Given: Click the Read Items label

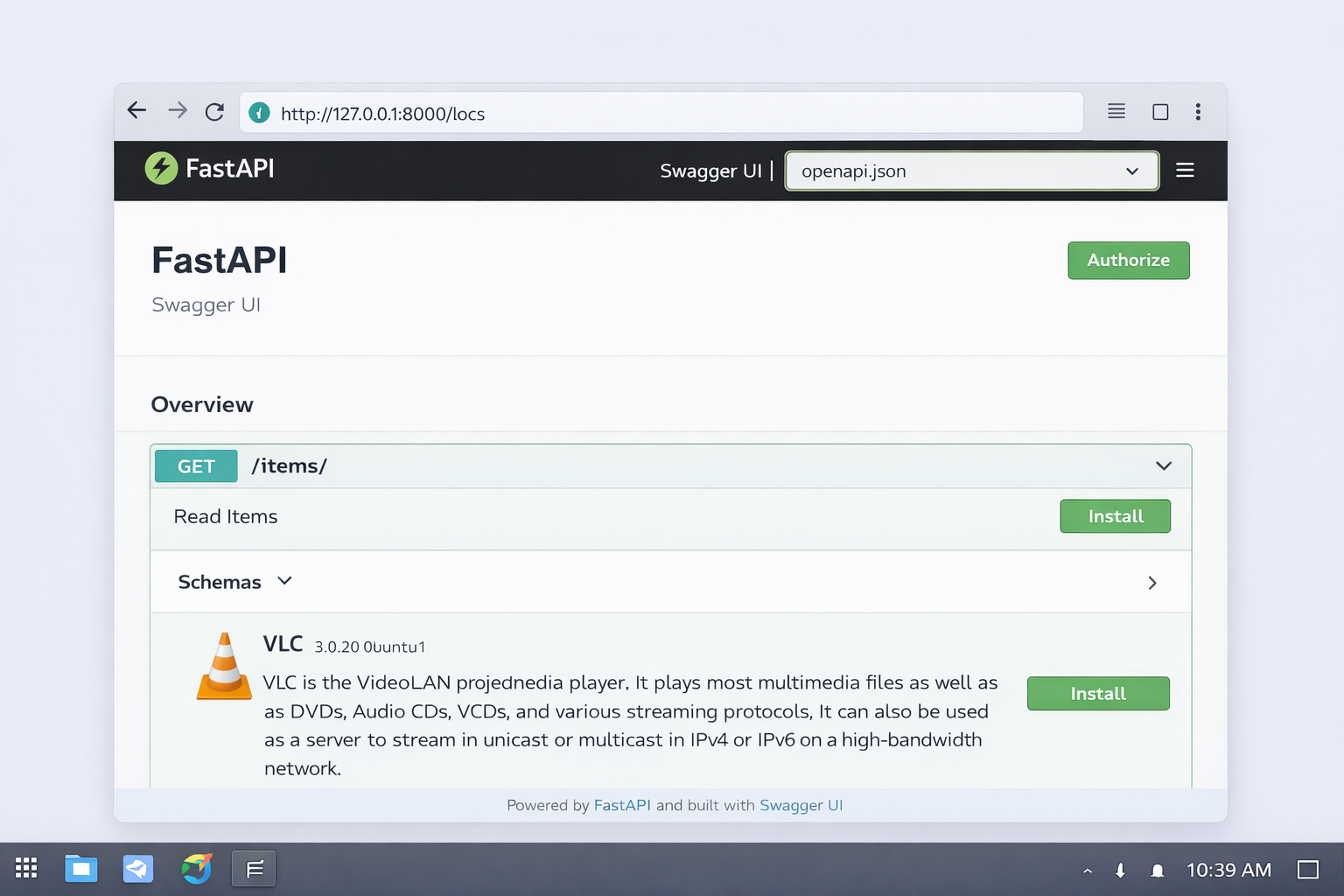Looking at the screenshot, I should pos(226,517).
